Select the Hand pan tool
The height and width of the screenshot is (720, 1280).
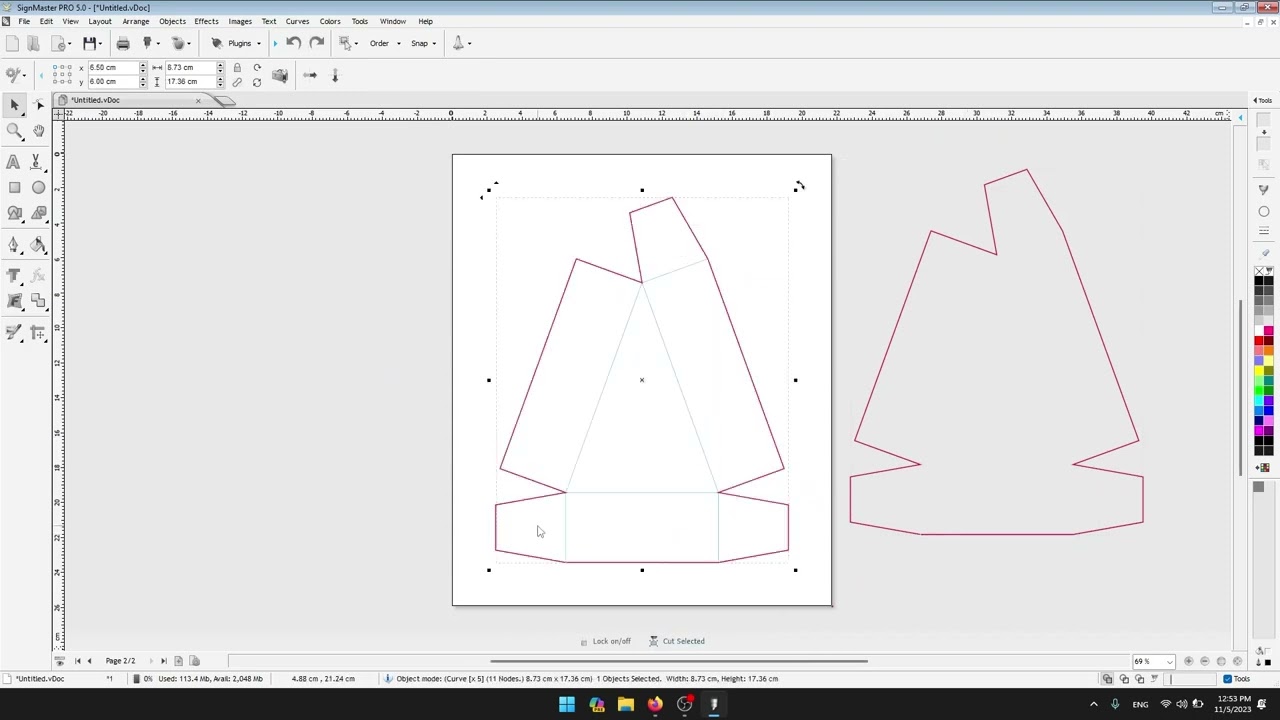pos(38,131)
